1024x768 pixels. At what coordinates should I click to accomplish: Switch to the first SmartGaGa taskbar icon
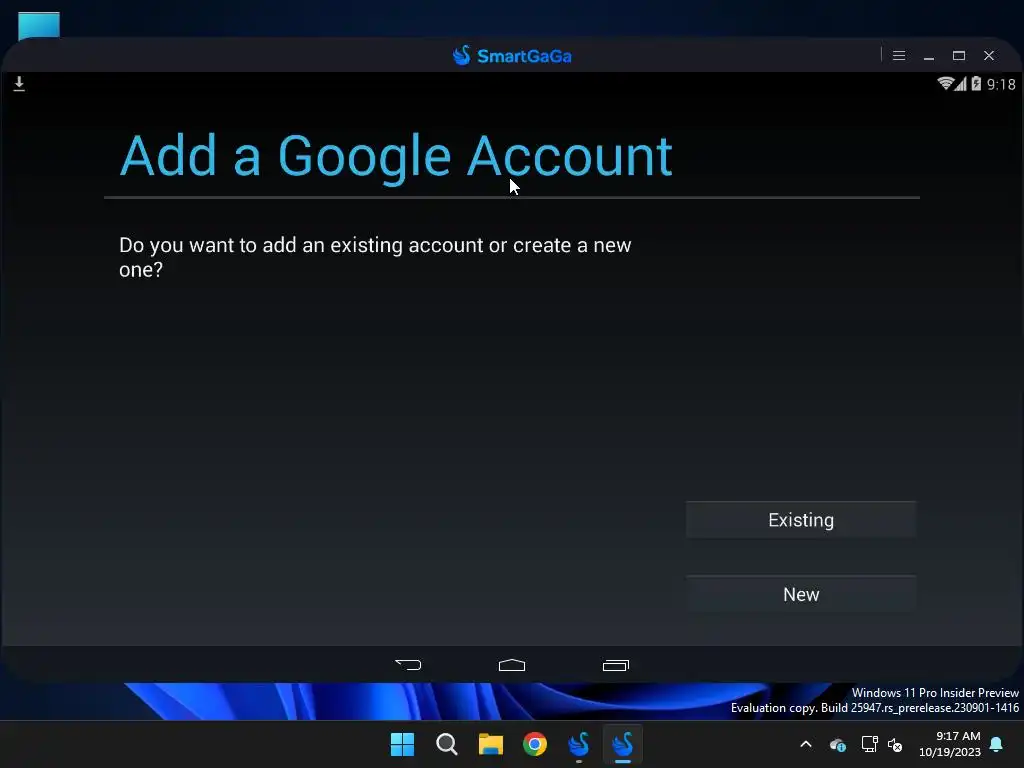(x=579, y=744)
